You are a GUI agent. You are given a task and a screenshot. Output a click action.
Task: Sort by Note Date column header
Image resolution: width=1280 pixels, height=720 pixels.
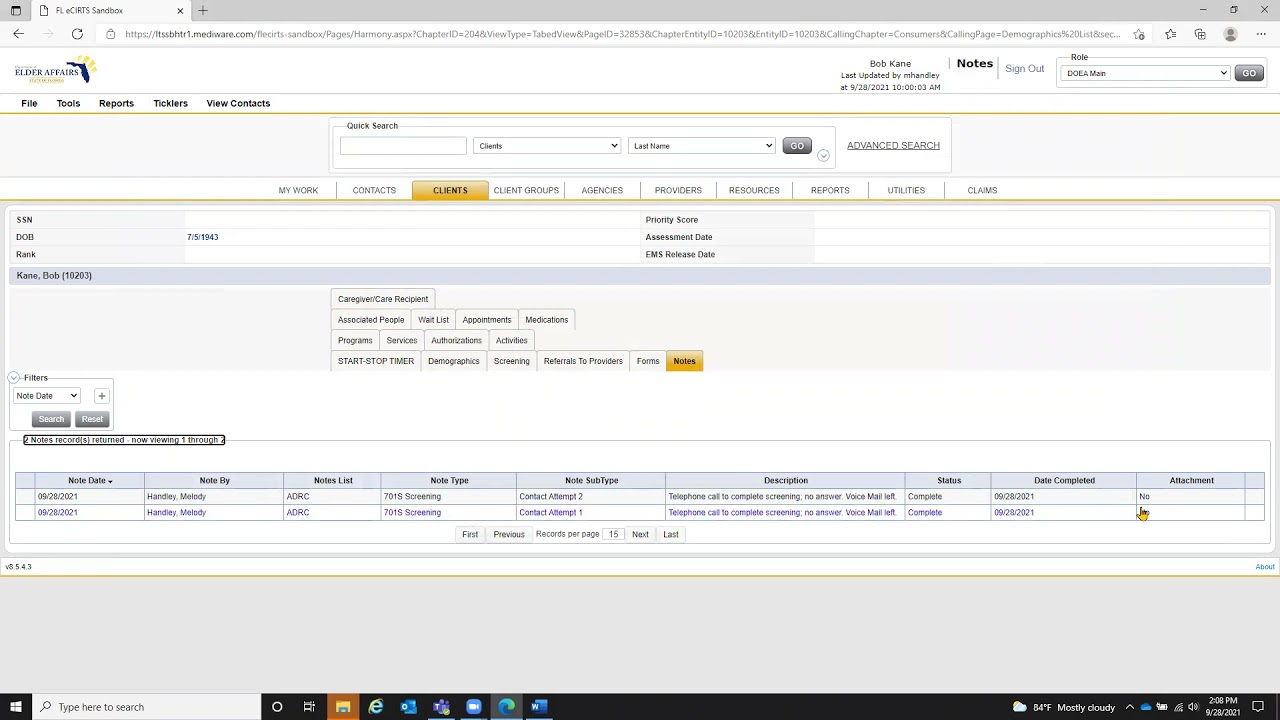(x=90, y=481)
